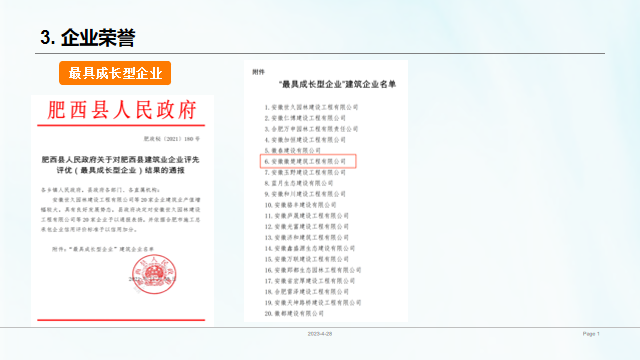Click the notice heading about 评先评优
640x360 pixels.
(x=120, y=164)
